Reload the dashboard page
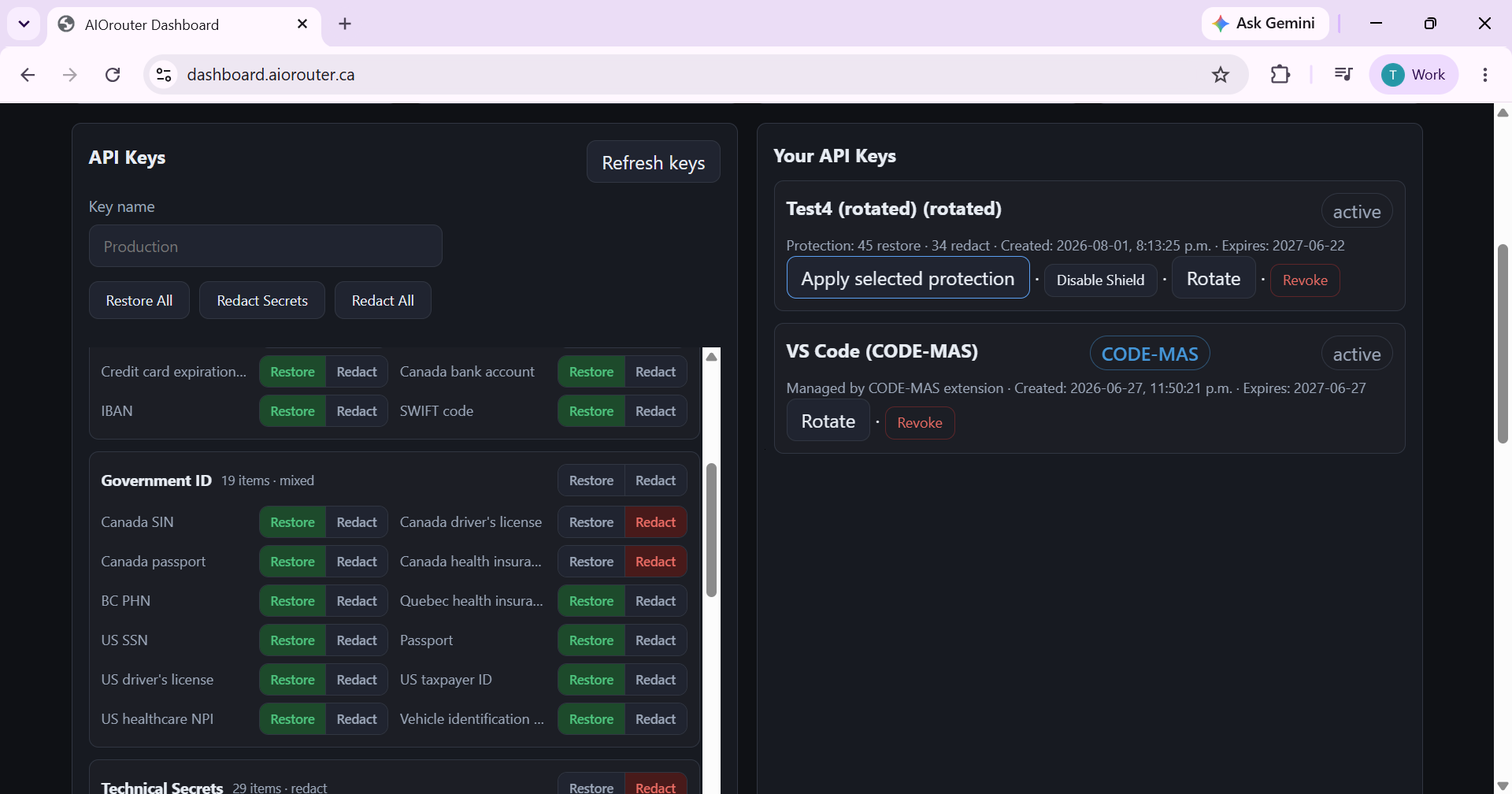The image size is (1512, 794). 113,75
